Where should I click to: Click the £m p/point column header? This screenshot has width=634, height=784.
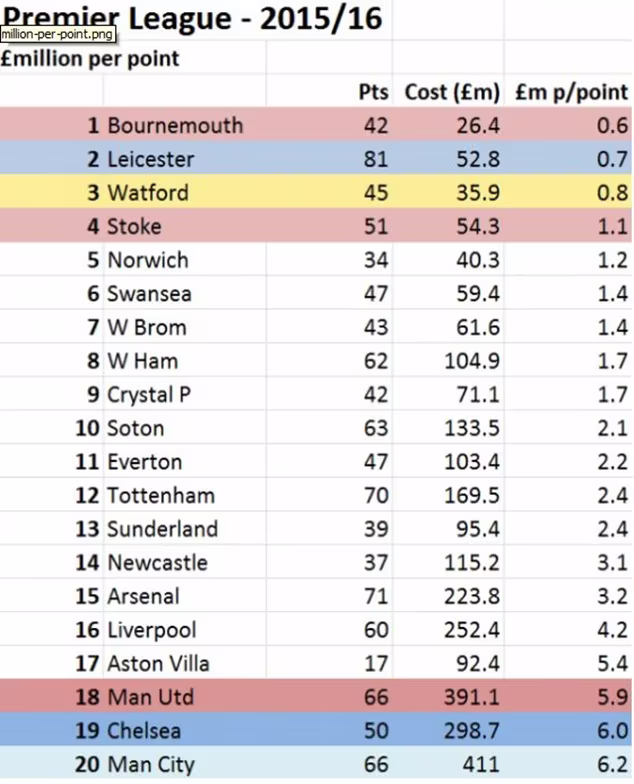(572, 92)
